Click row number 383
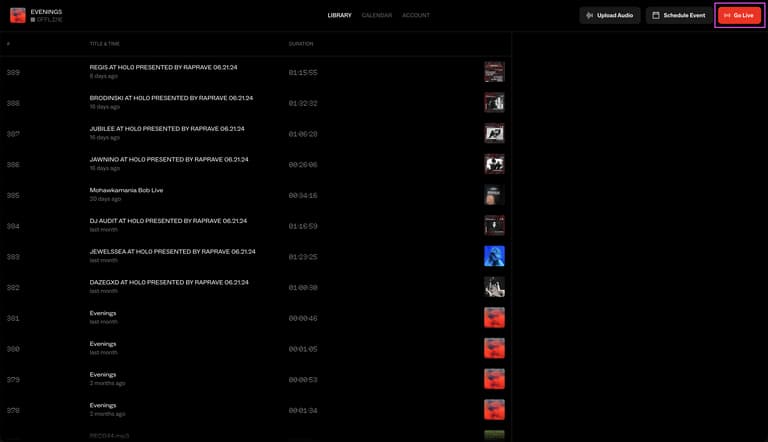This screenshot has height=442, width=768. pyautogui.click(x=13, y=257)
